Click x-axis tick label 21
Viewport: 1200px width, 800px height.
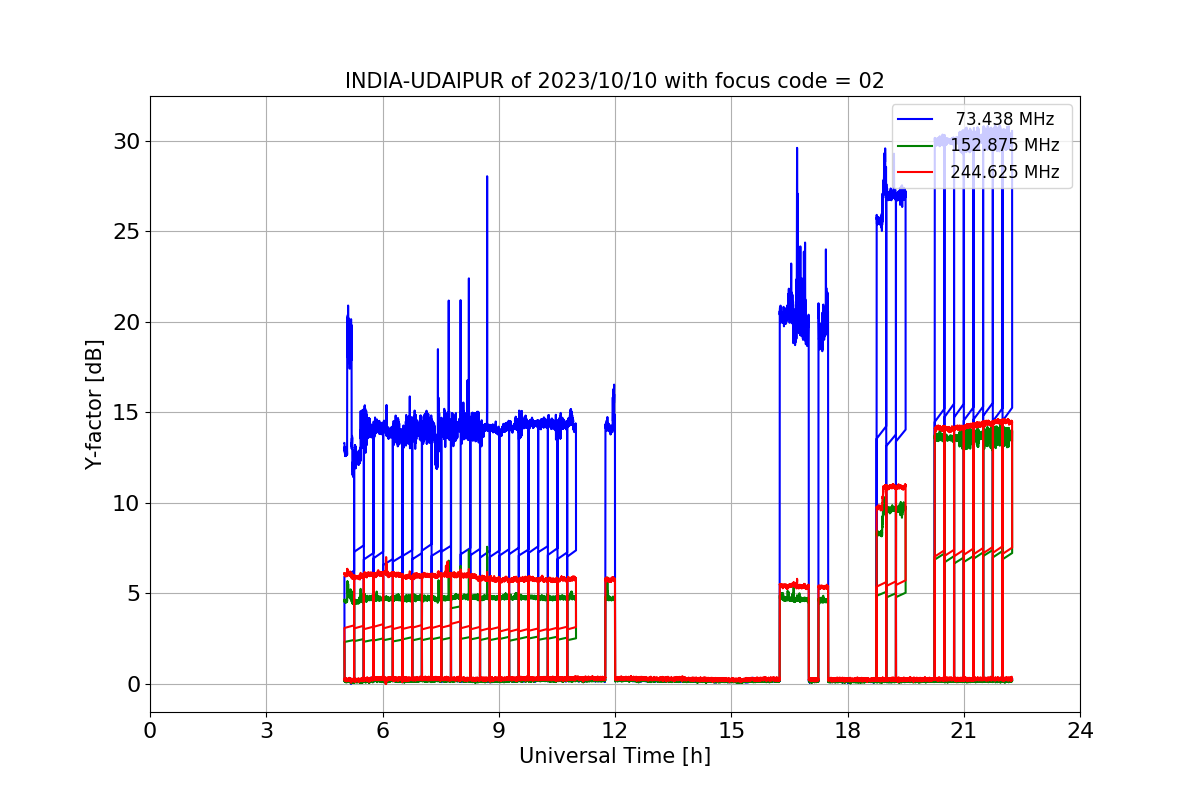(964, 730)
